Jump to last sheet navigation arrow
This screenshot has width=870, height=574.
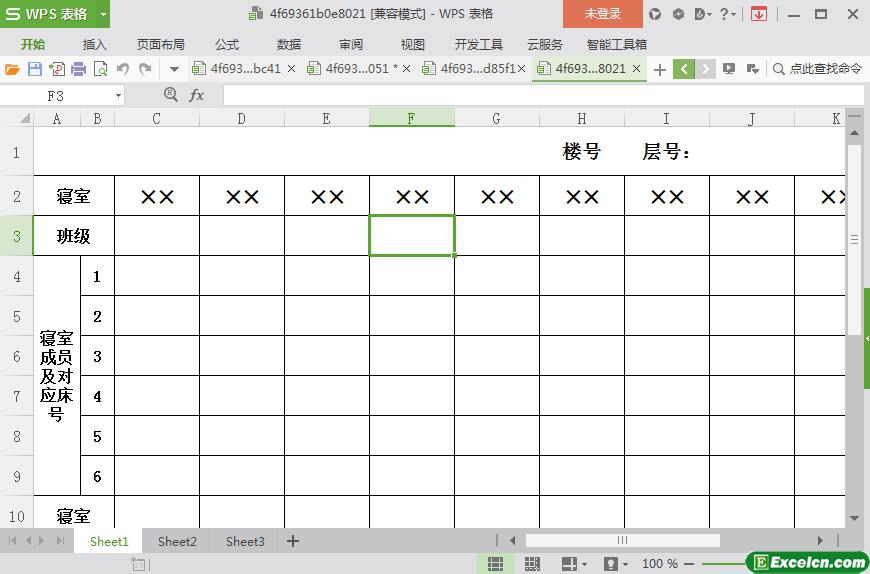click(x=61, y=541)
